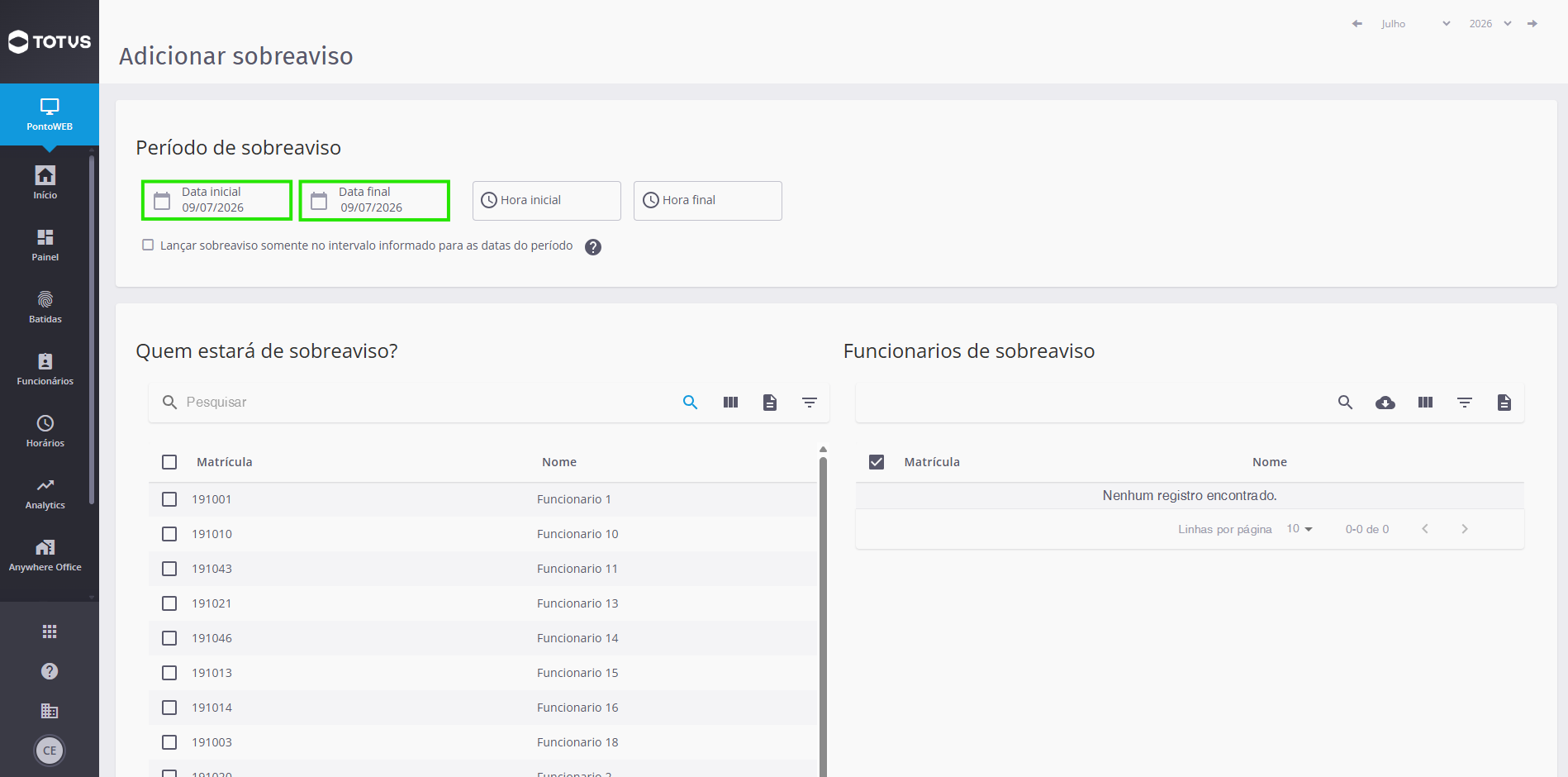Export left employee table document icon

[770, 403]
